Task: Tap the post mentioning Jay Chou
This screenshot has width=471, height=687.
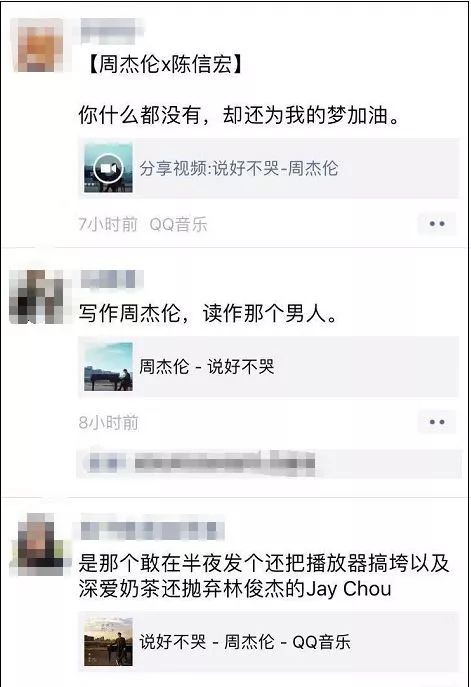Action: tap(264, 576)
